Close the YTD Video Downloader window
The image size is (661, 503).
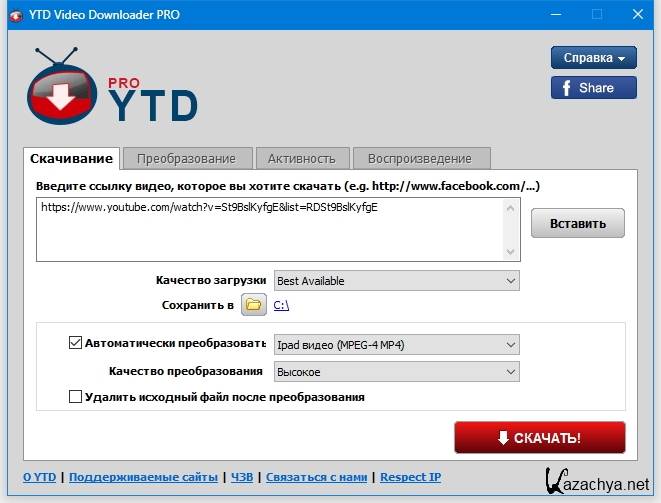tap(639, 14)
